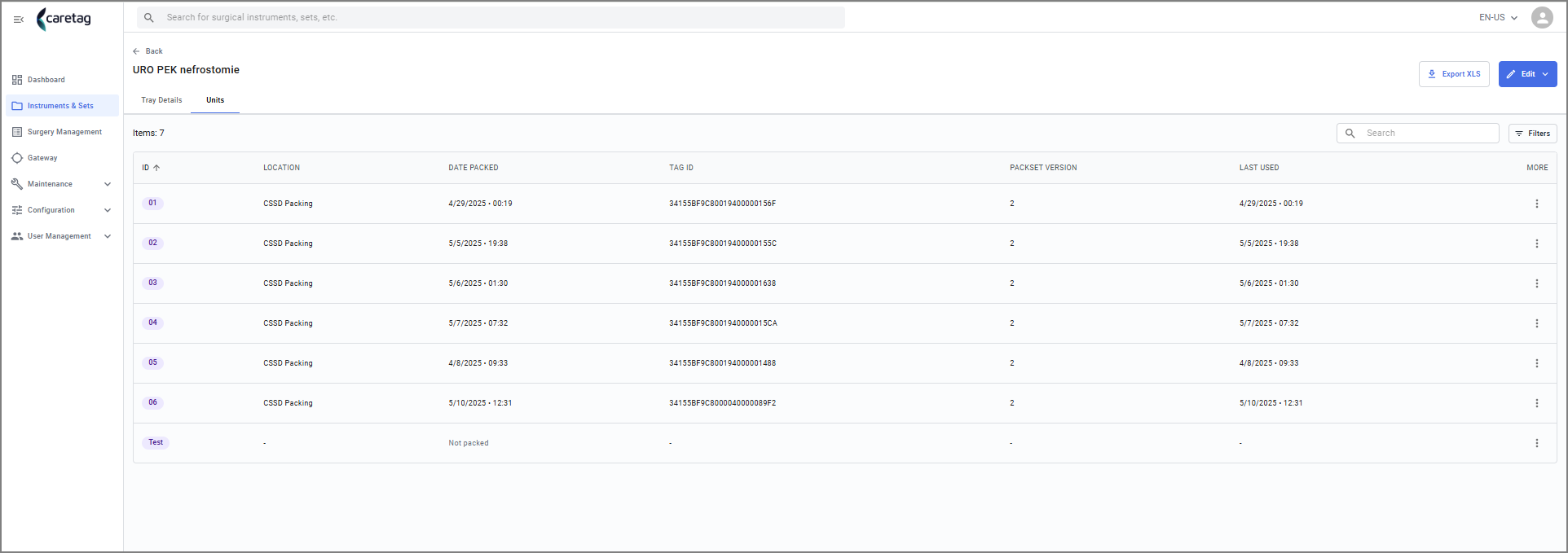Focus the surgical instruments global search bar
Viewport: 1568px width, 553px height.
tap(491, 17)
